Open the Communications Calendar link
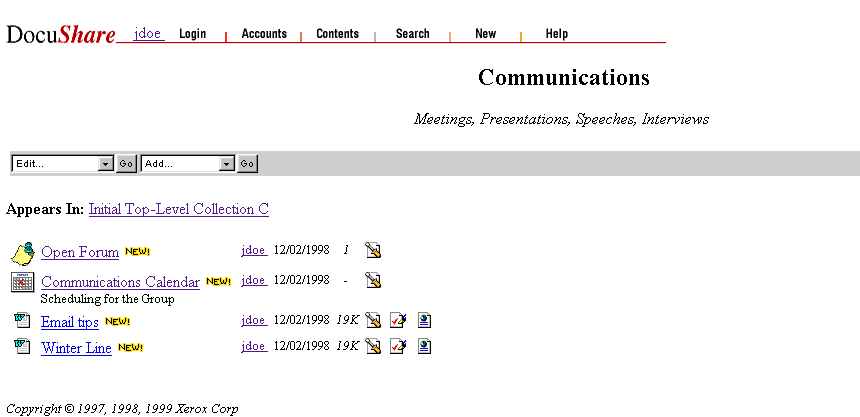The height and width of the screenshot is (417, 860). [120, 283]
